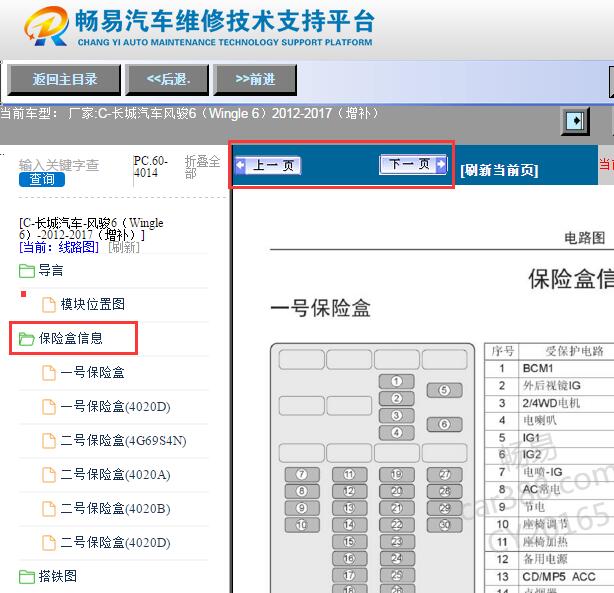Go back with the <<后退 button
The width and height of the screenshot is (614, 593).
click(x=167, y=80)
